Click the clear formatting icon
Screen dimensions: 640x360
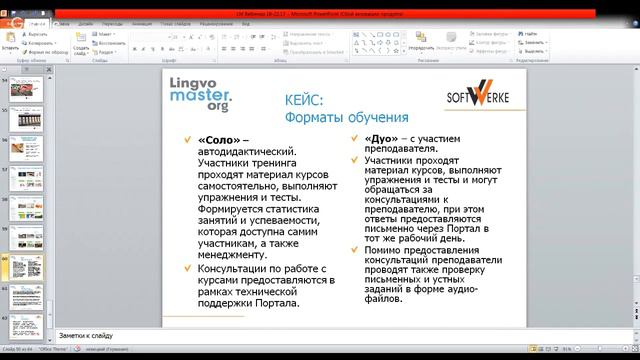pos(212,37)
